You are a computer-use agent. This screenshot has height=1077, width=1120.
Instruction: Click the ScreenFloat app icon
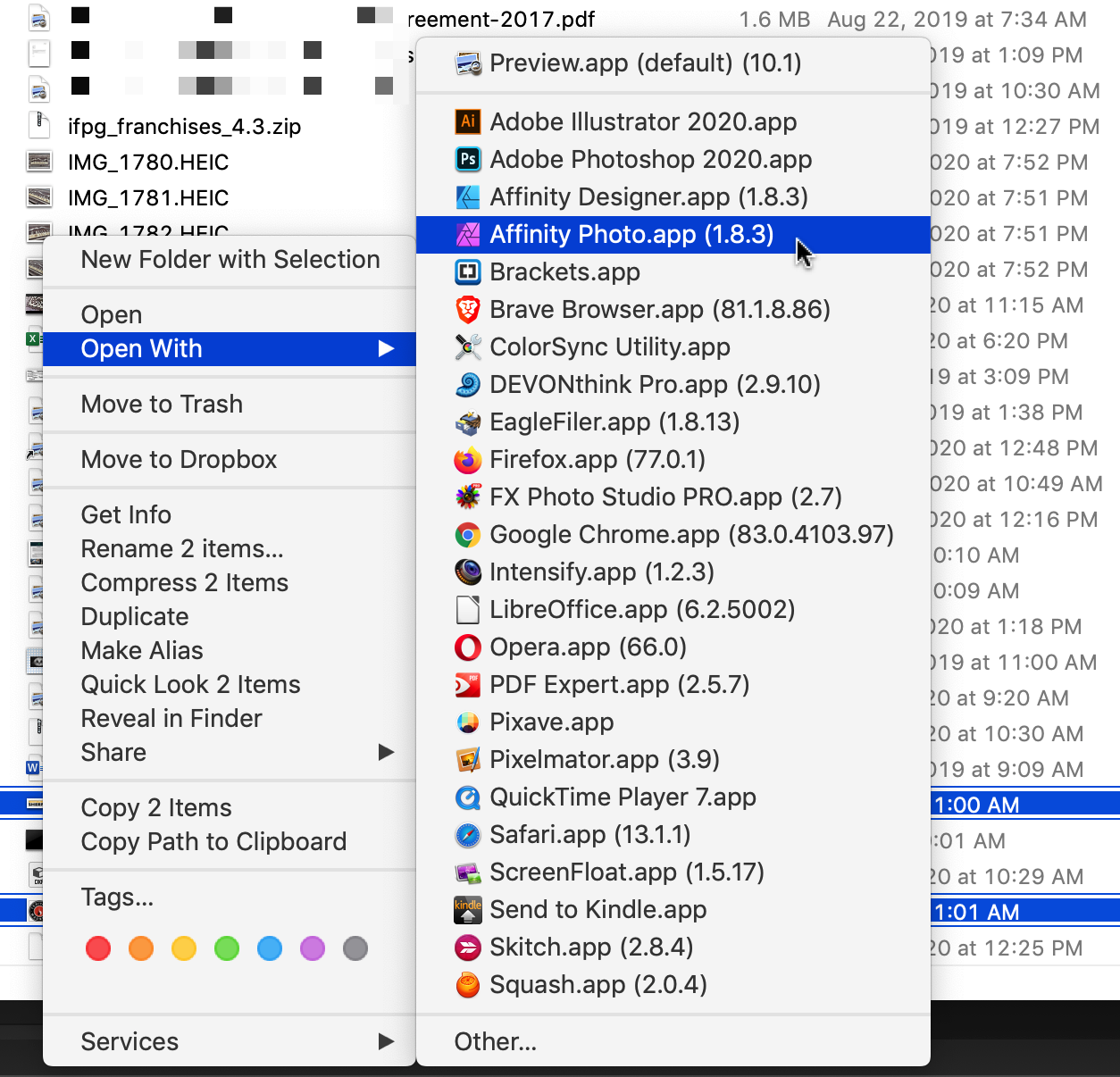[468, 872]
